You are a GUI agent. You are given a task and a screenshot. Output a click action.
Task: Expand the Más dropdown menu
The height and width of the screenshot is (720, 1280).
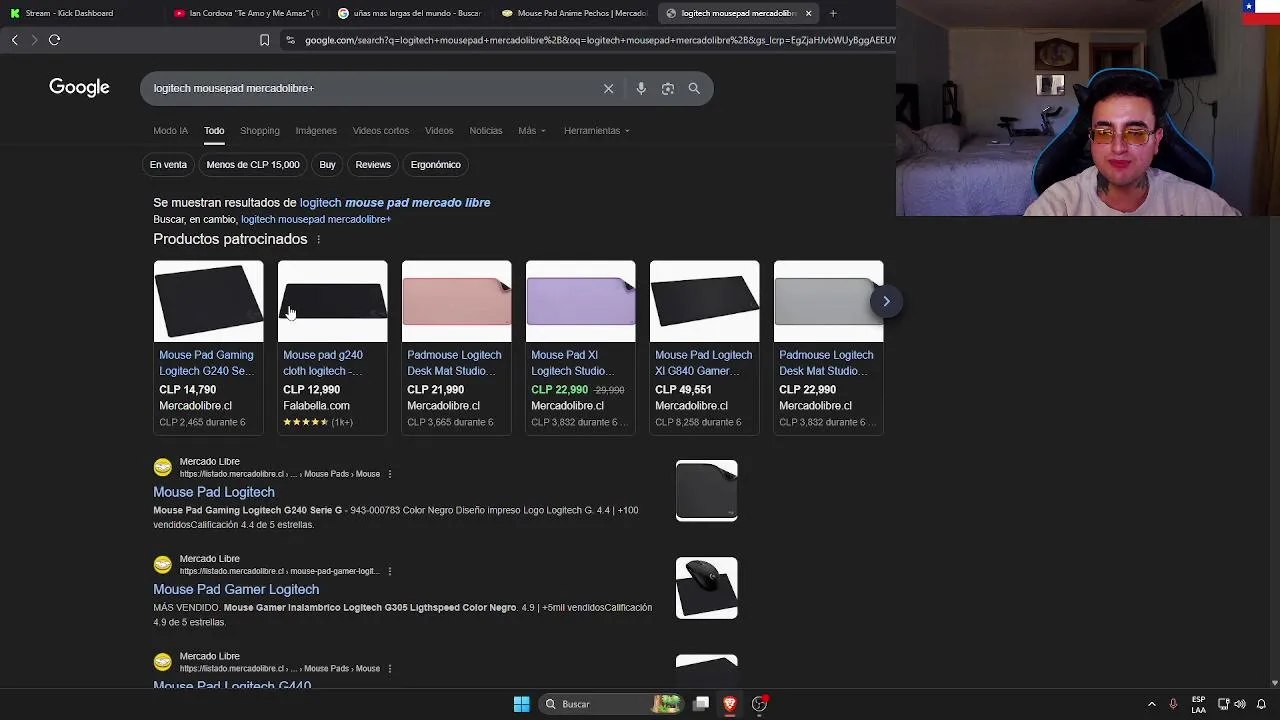[532, 131]
